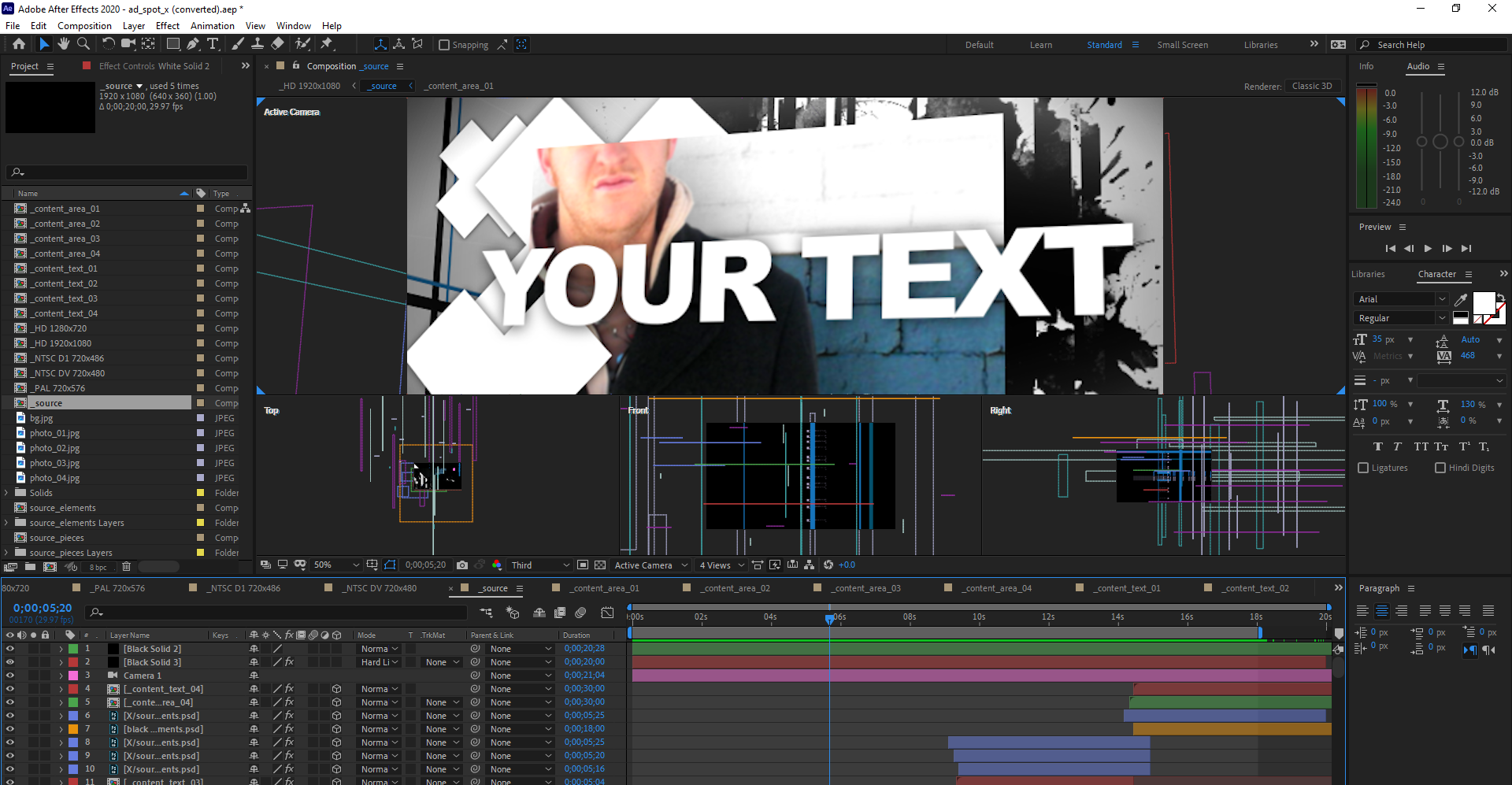Viewport: 1512px width, 785px height.
Task: Select the Unified Camera tool
Action: (x=128, y=44)
